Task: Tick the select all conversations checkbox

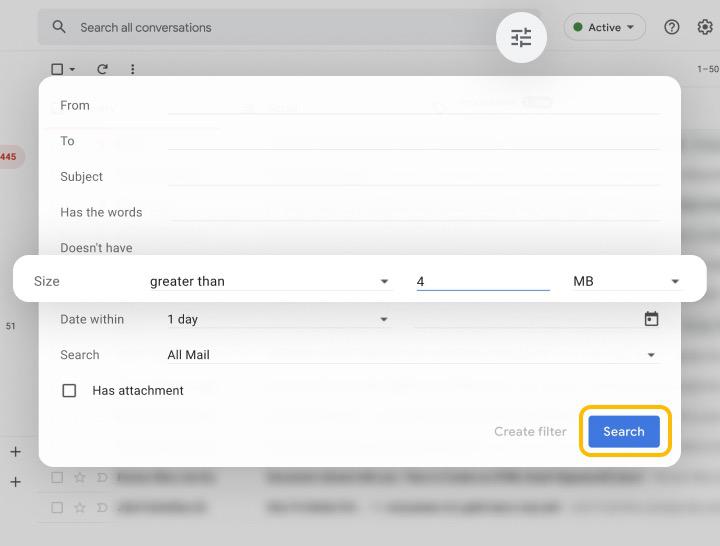Action: [57, 69]
